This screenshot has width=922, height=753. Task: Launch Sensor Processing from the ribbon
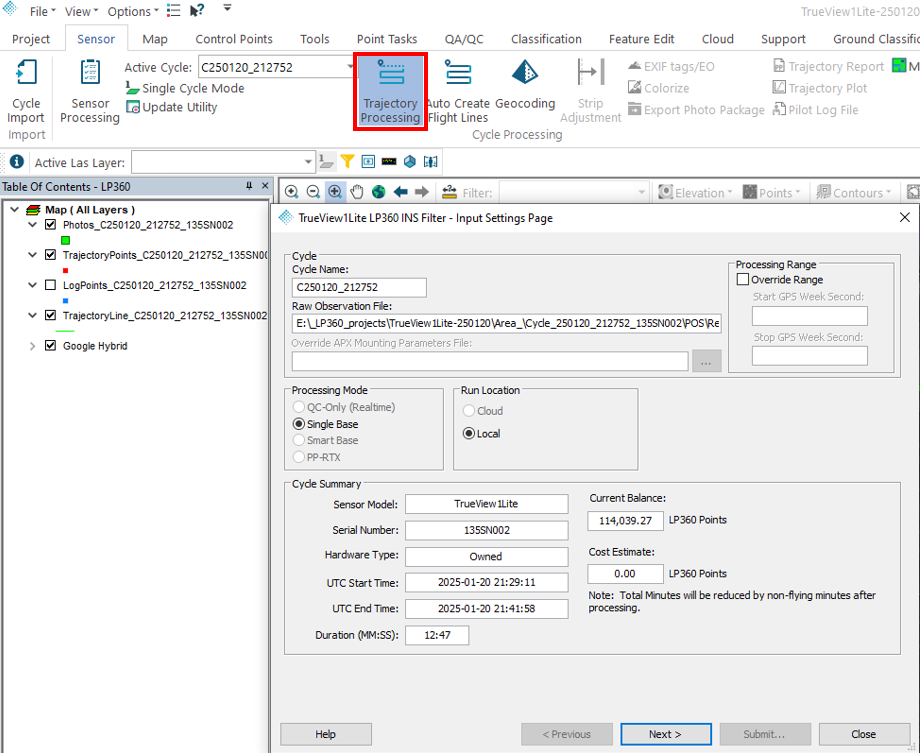pos(90,91)
